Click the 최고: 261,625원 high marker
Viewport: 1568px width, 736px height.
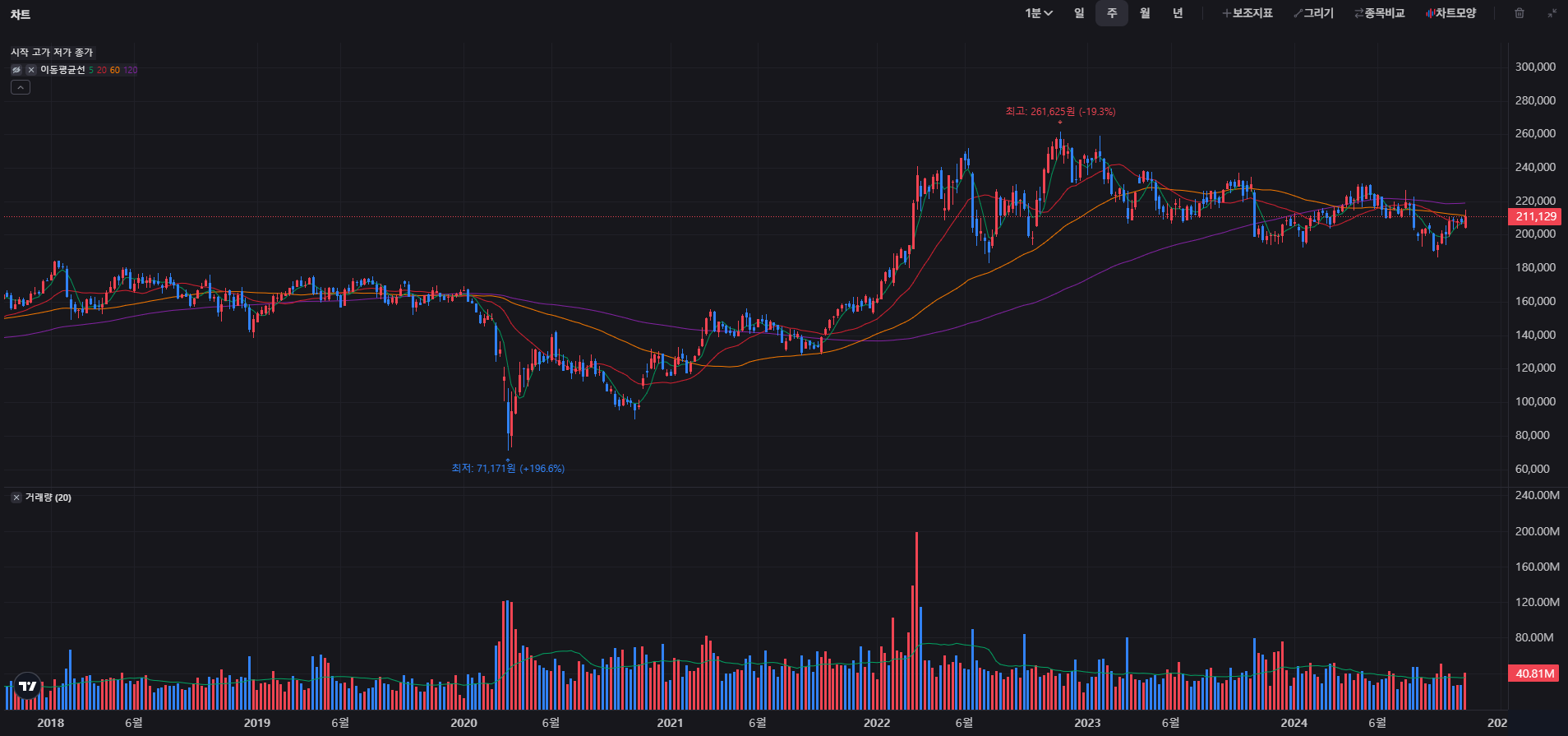click(1060, 111)
